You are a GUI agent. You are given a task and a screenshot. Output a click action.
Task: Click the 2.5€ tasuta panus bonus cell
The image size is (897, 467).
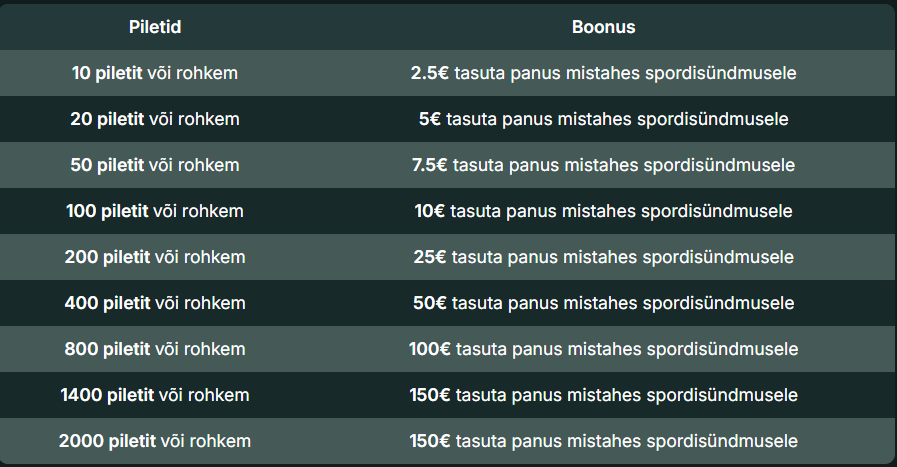pyautogui.click(x=603, y=73)
